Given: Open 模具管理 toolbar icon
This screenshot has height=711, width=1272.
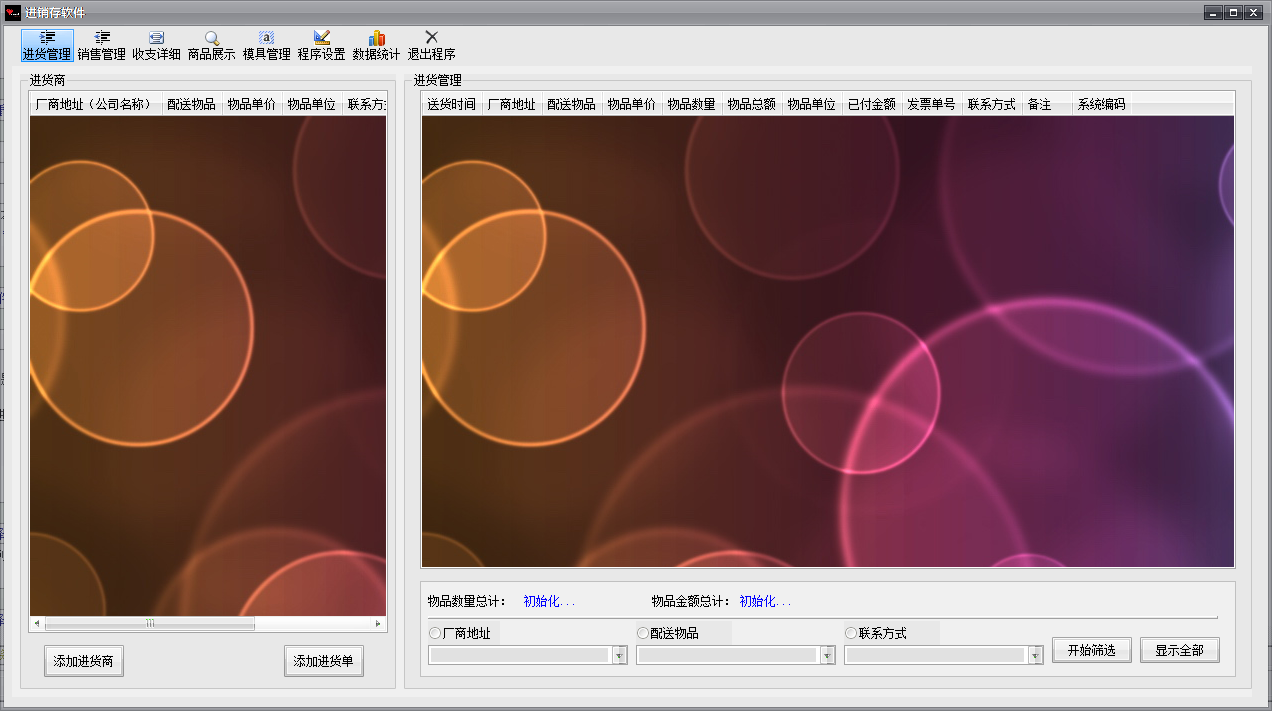Looking at the screenshot, I should click(x=267, y=46).
